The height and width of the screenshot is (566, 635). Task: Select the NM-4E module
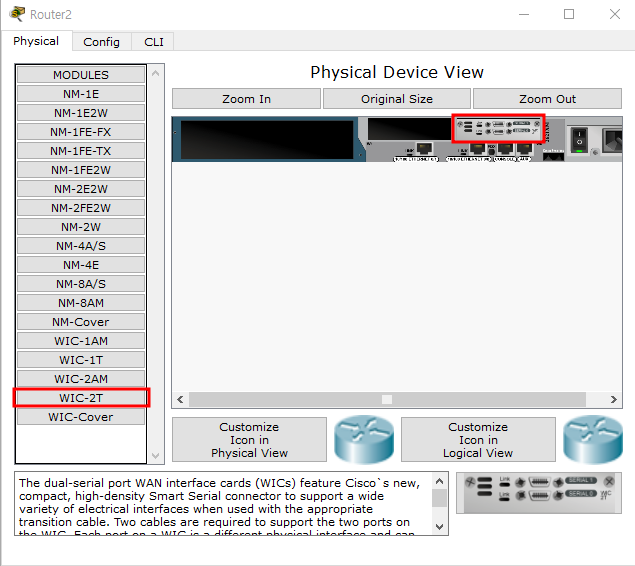[x=81, y=265]
